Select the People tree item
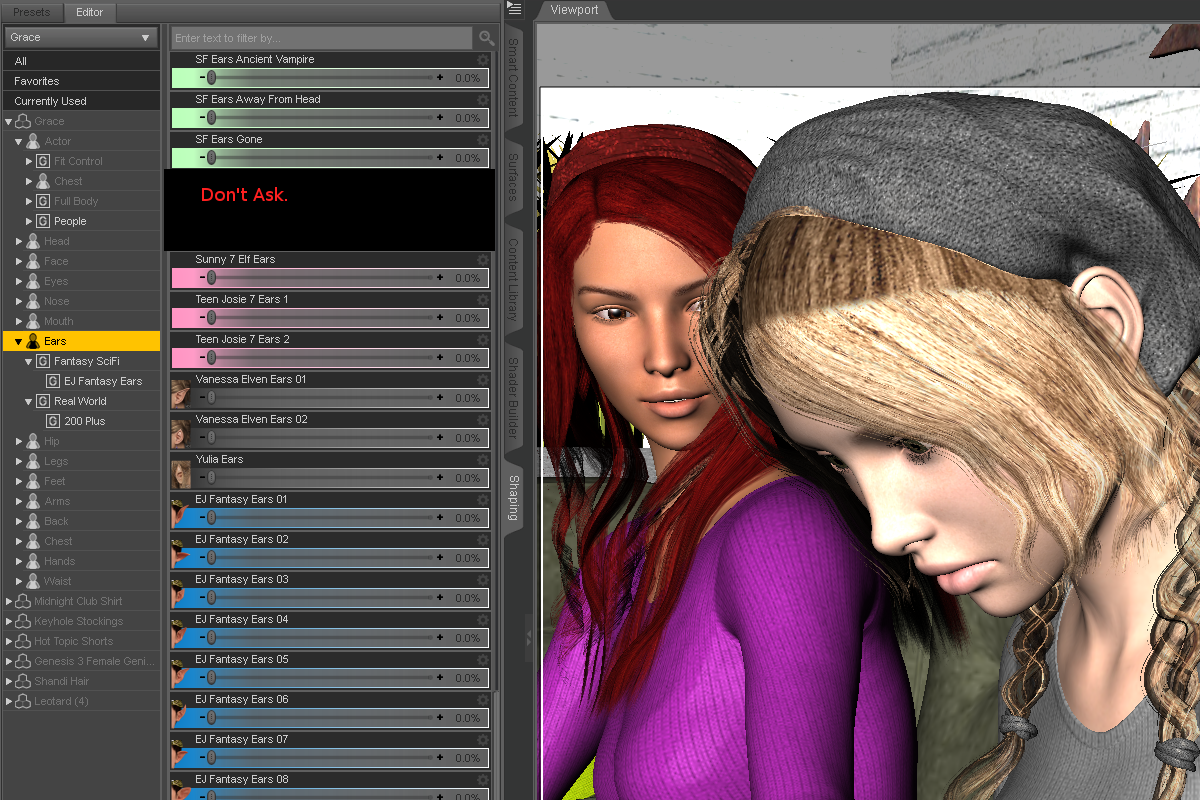1200x800 pixels. point(70,221)
